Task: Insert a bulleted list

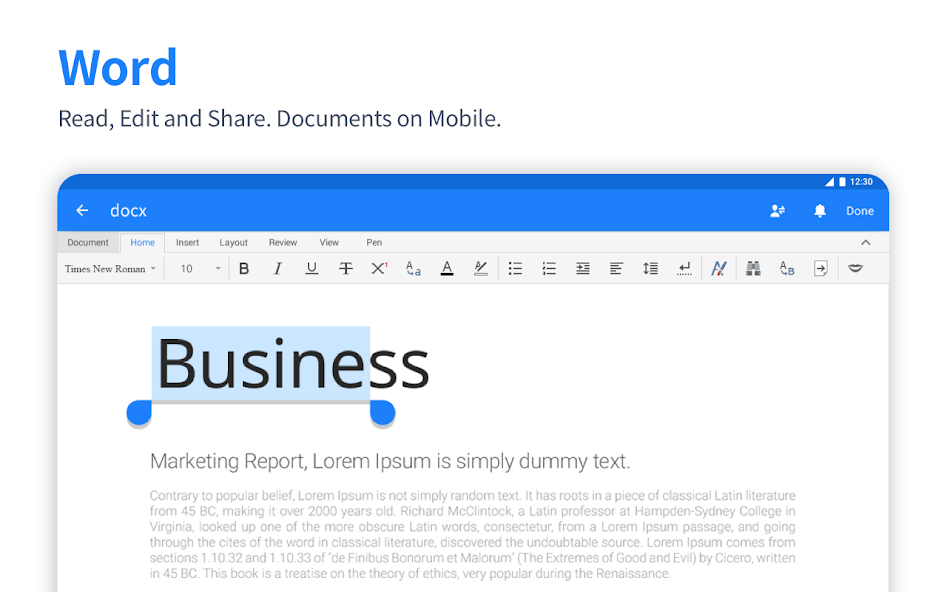Action: pyautogui.click(x=515, y=269)
